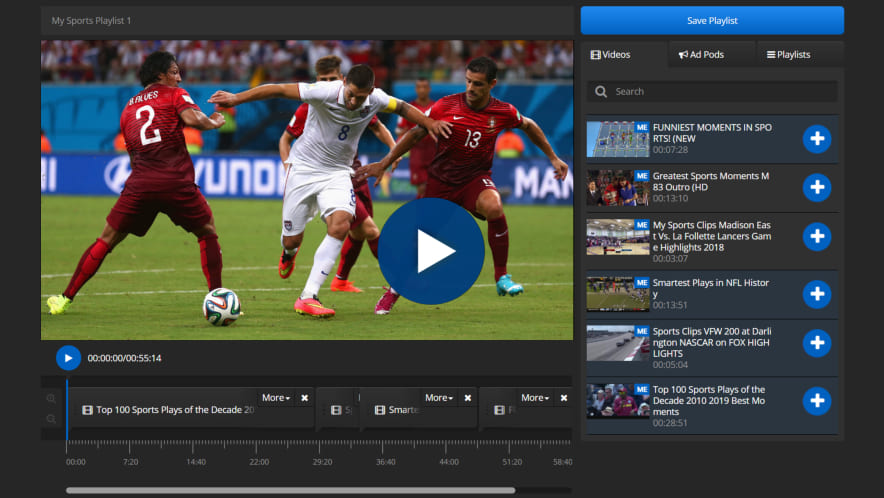Click the Save Playlist button
Viewport: 884px width, 498px height.
click(712, 21)
